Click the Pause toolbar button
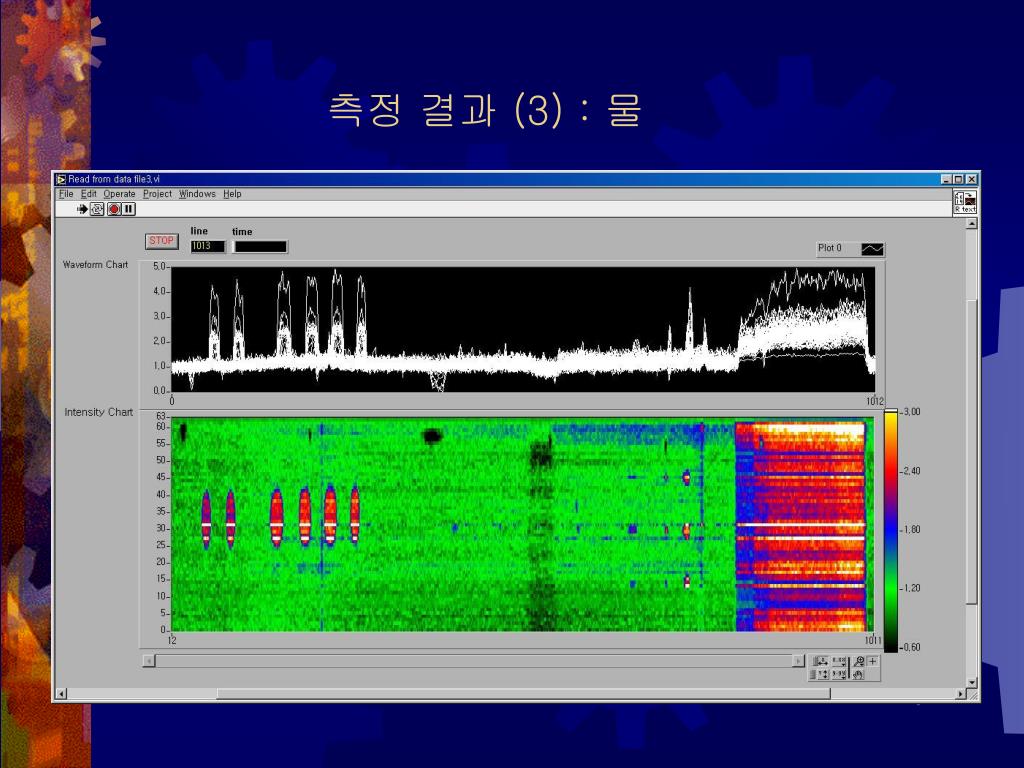The image size is (1024, 768). point(129,209)
